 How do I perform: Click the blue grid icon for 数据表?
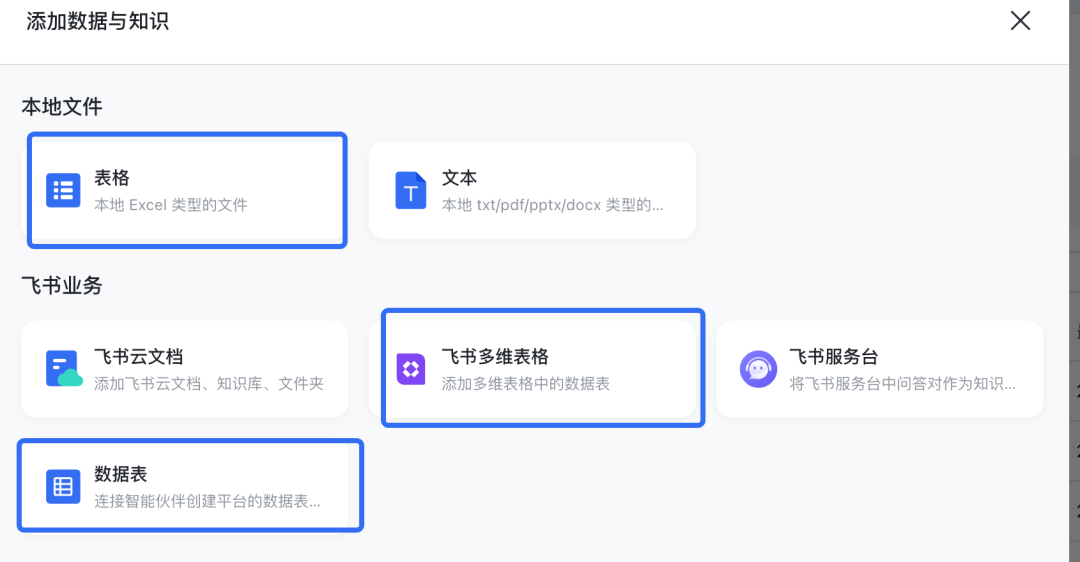click(x=63, y=486)
